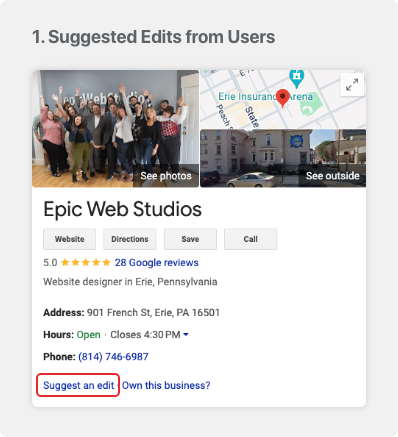The height and width of the screenshot is (437, 398).
Task: Expand the map with the fullscreen arrows icon
Action: point(352,85)
